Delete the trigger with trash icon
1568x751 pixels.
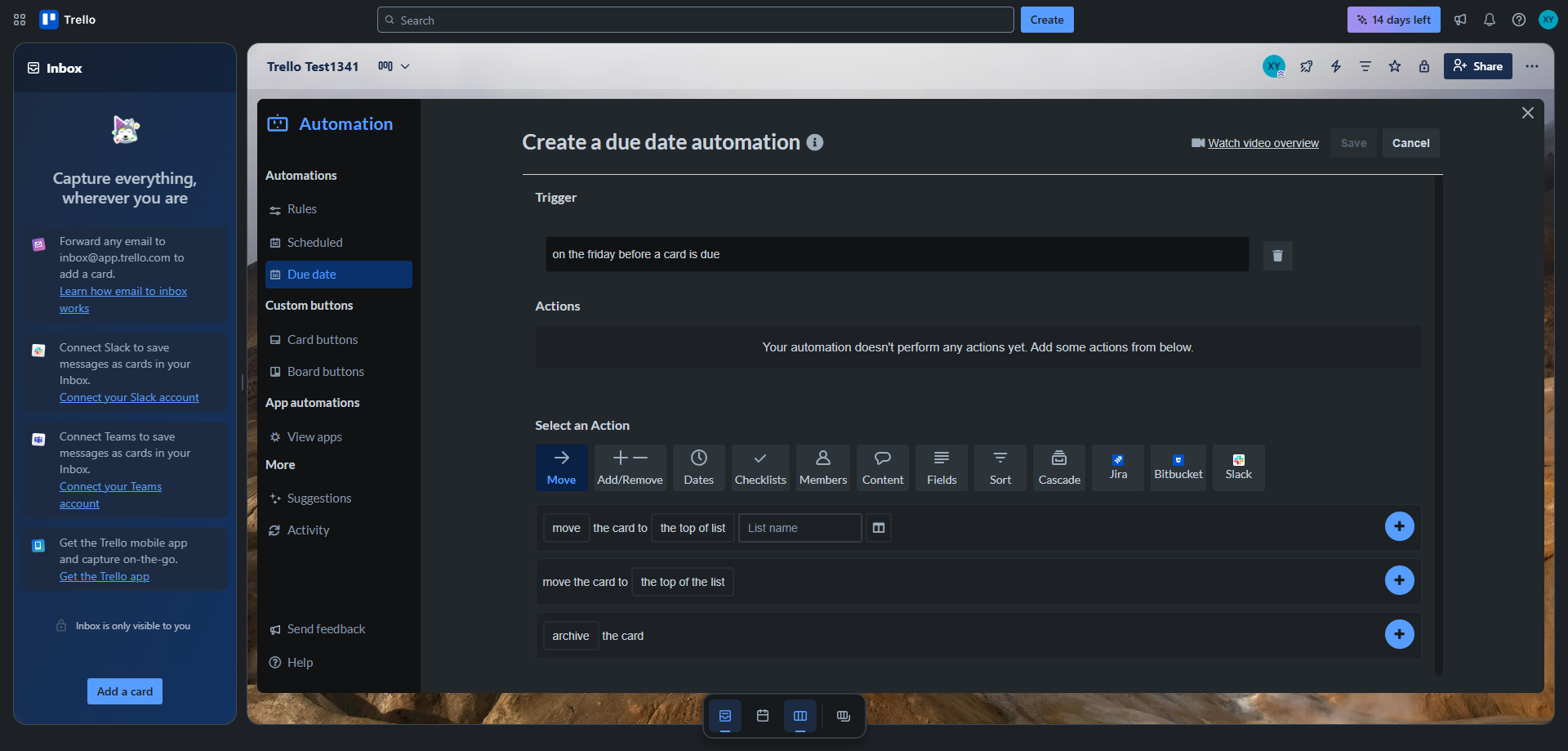pos(1278,256)
